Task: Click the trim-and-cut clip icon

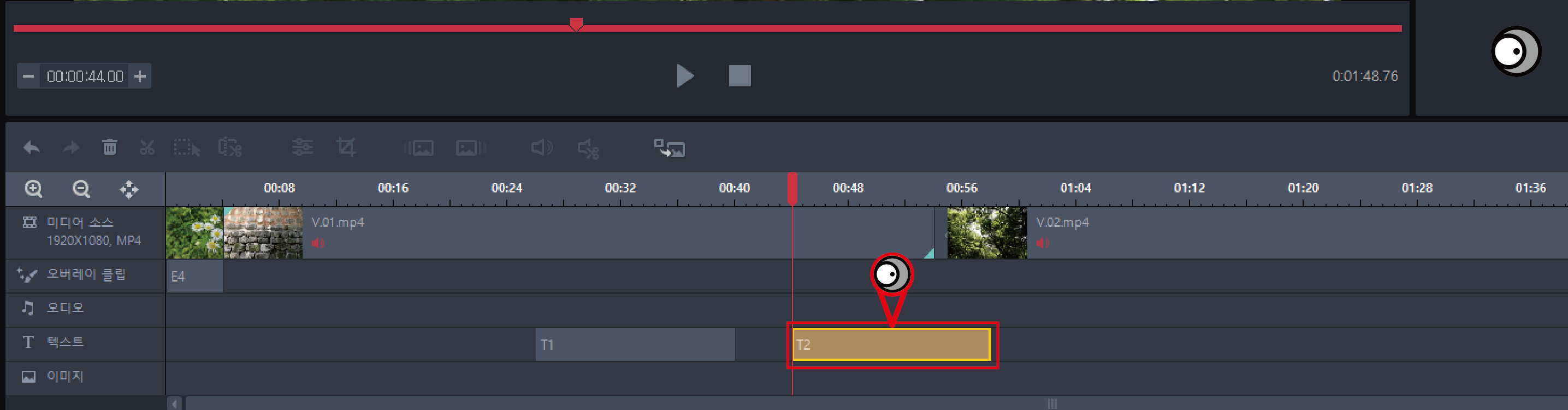Action: pos(230,148)
